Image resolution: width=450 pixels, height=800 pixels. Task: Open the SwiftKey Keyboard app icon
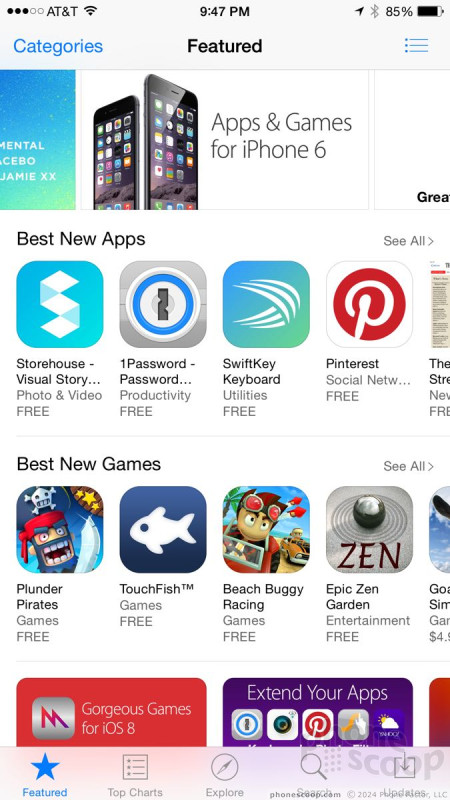coord(266,304)
